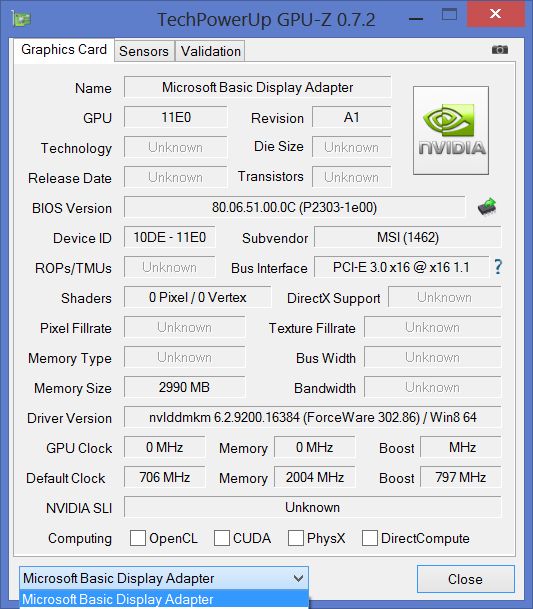Click the GPU field showing 11E0

pos(176,117)
